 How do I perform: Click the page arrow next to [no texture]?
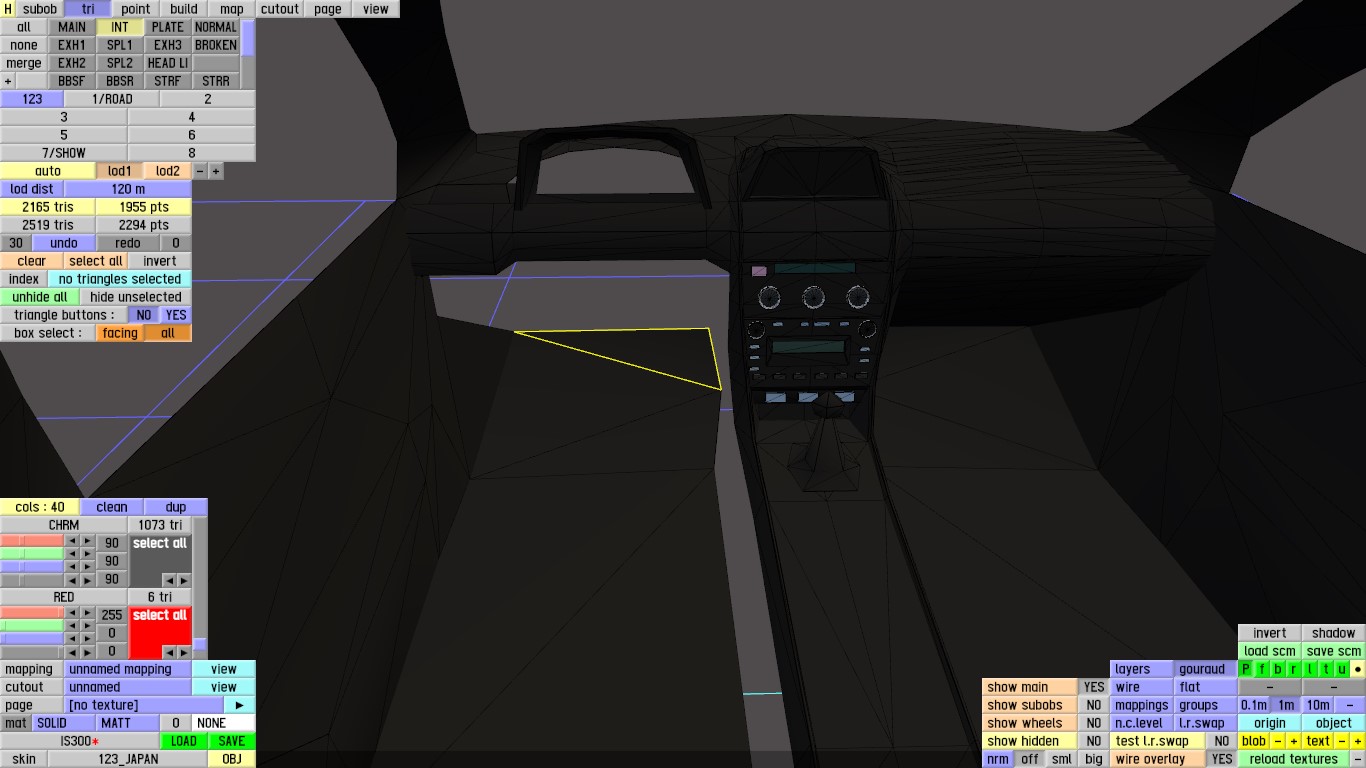(240, 705)
